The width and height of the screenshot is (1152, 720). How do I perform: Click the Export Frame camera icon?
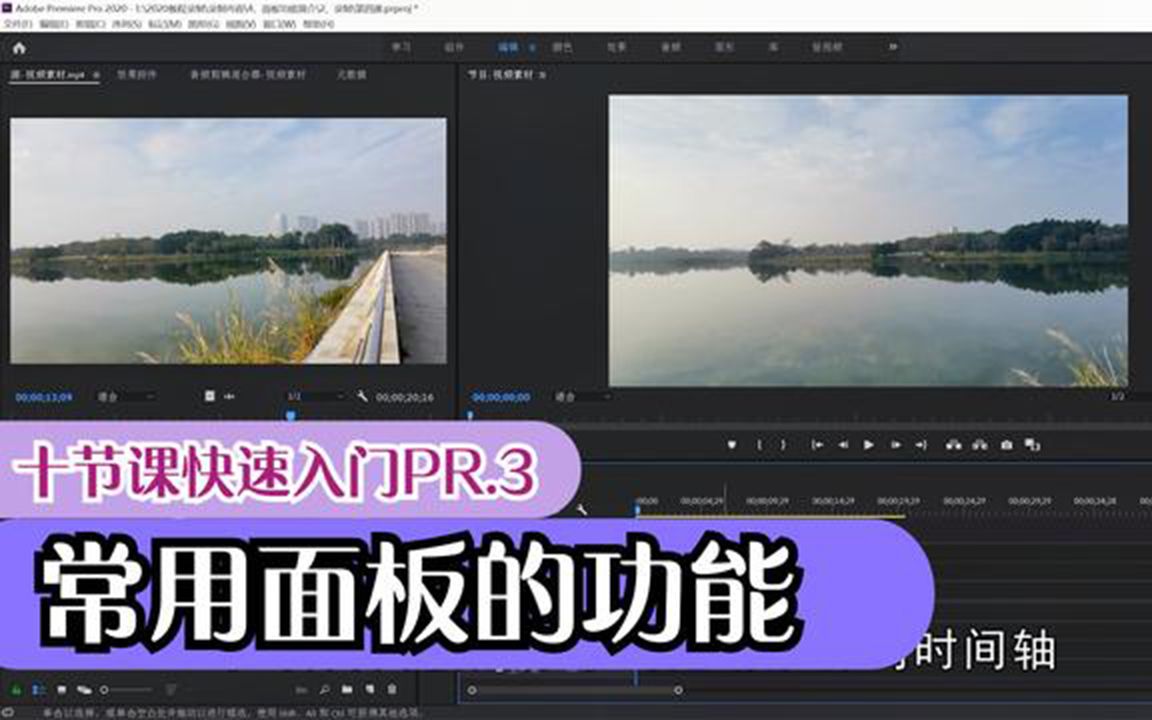1007,443
